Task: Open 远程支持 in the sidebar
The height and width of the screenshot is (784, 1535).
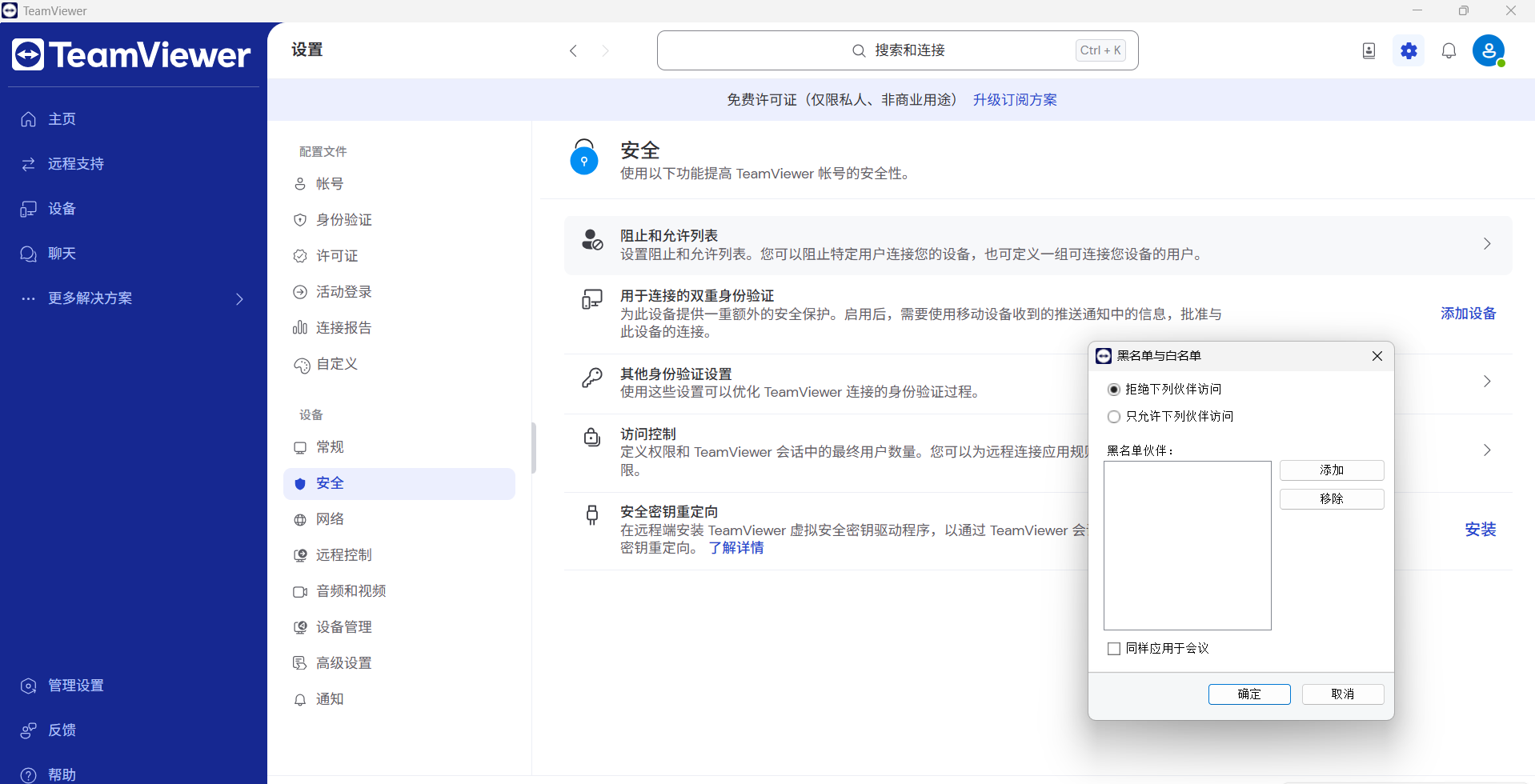Action: pos(133,164)
